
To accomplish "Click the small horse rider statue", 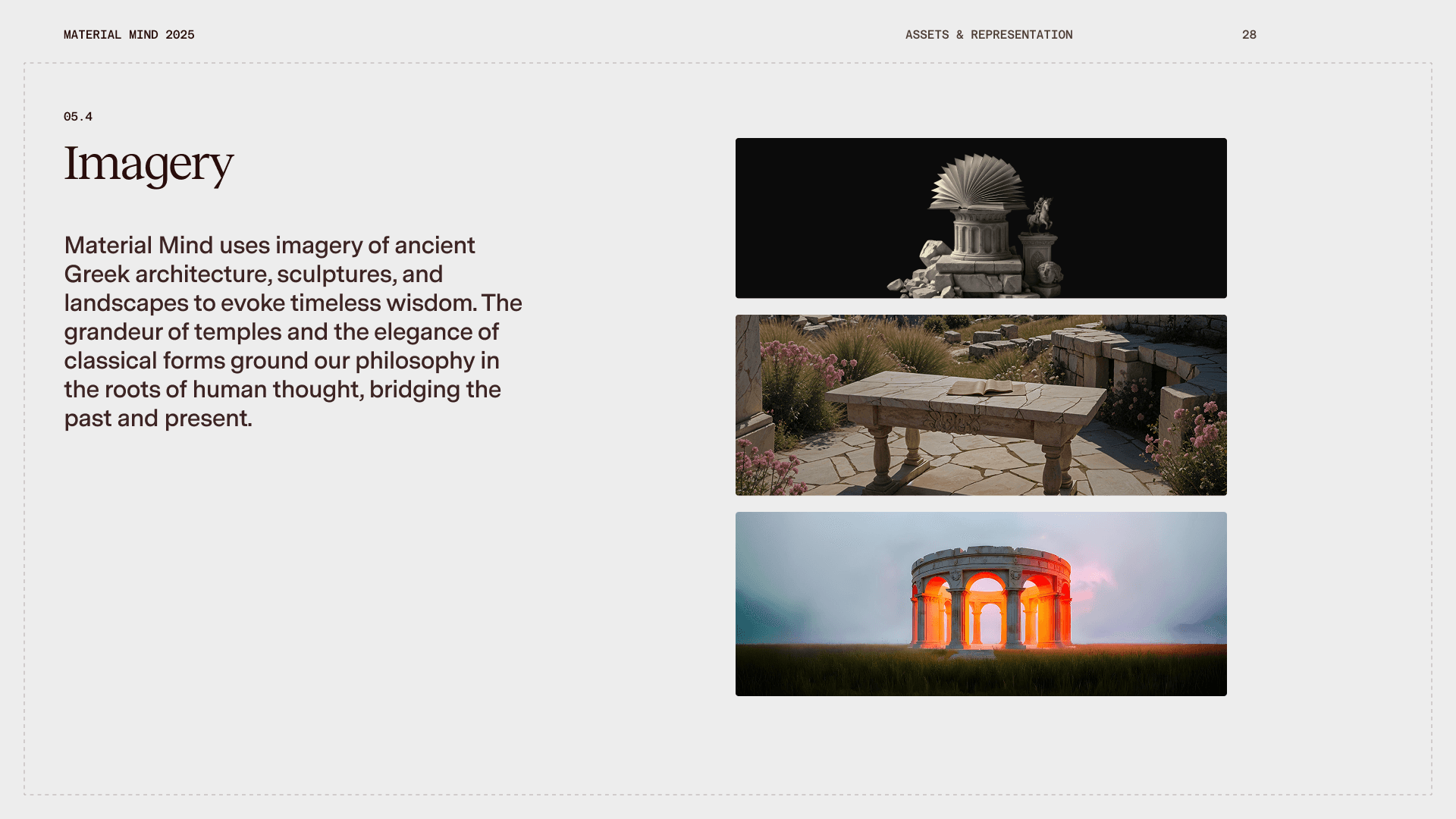I will (1040, 215).
